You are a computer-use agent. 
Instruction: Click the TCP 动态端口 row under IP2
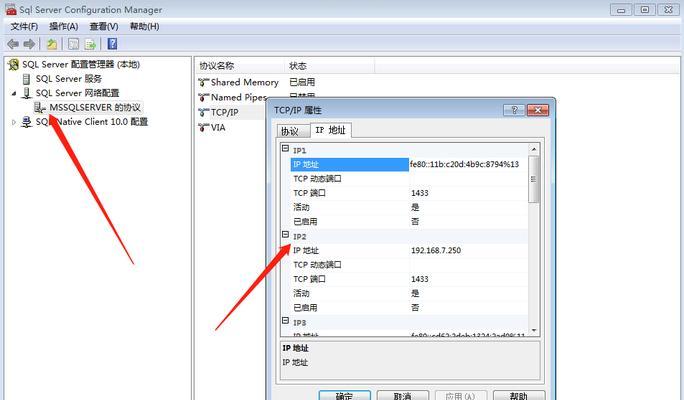409,265
